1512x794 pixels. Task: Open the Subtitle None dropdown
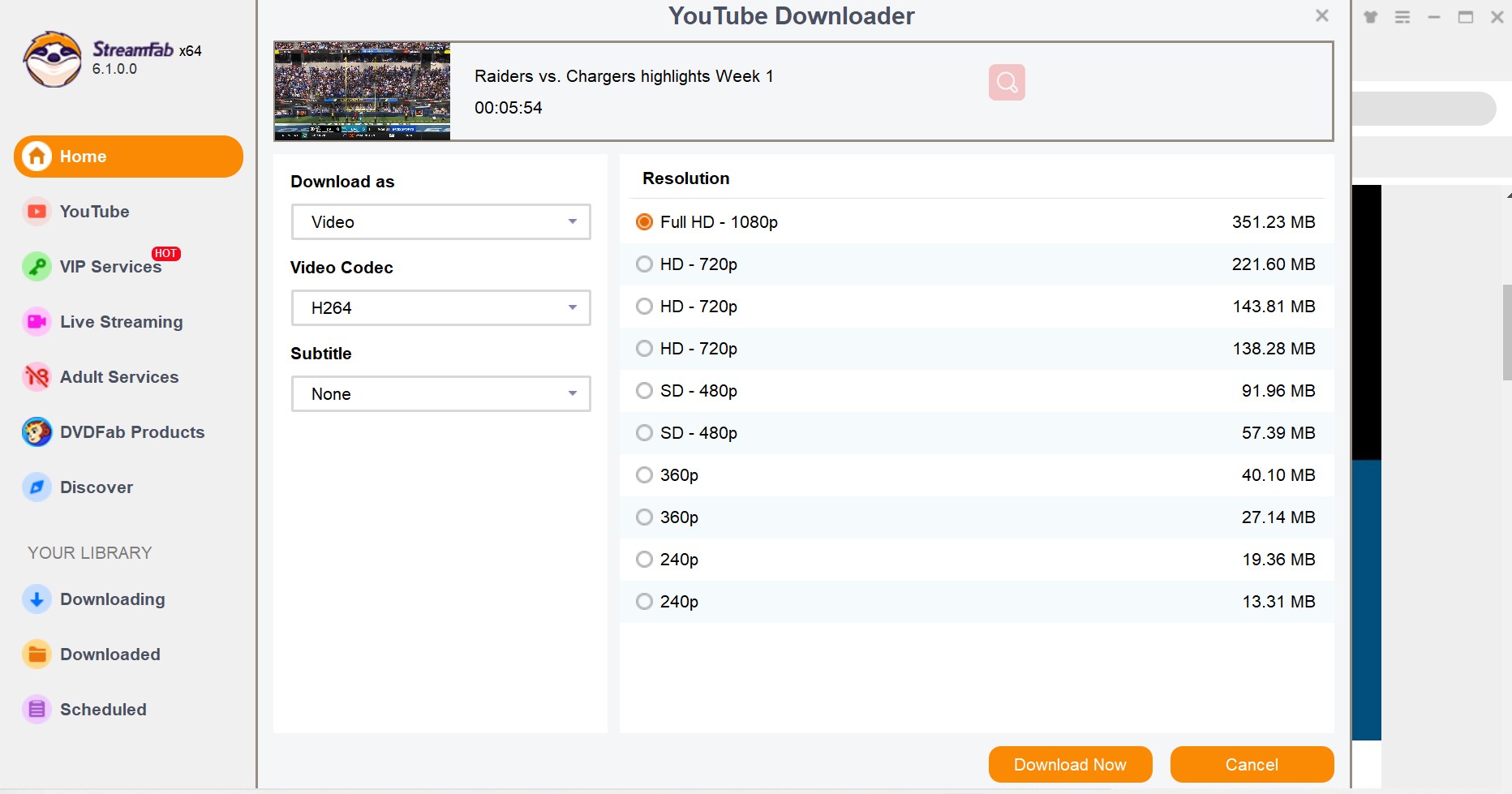click(440, 394)
